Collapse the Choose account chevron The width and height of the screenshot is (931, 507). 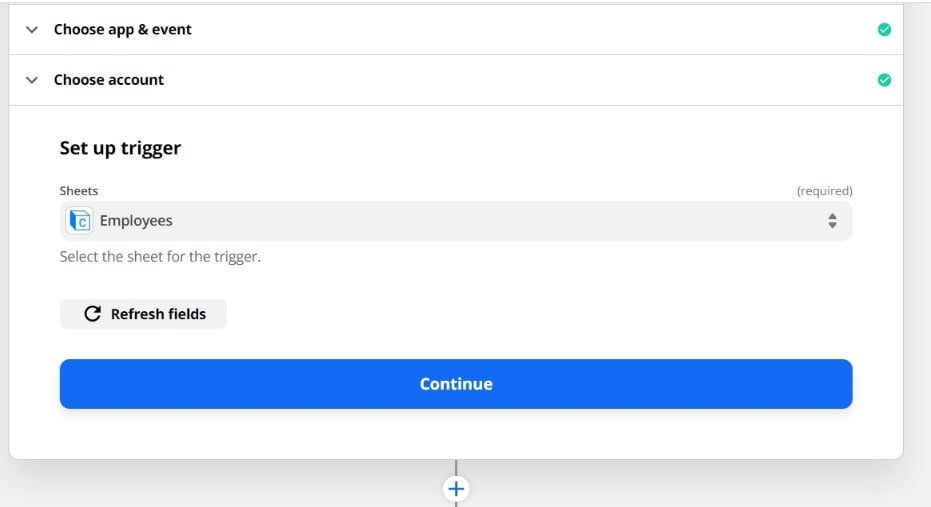point(32,80)
